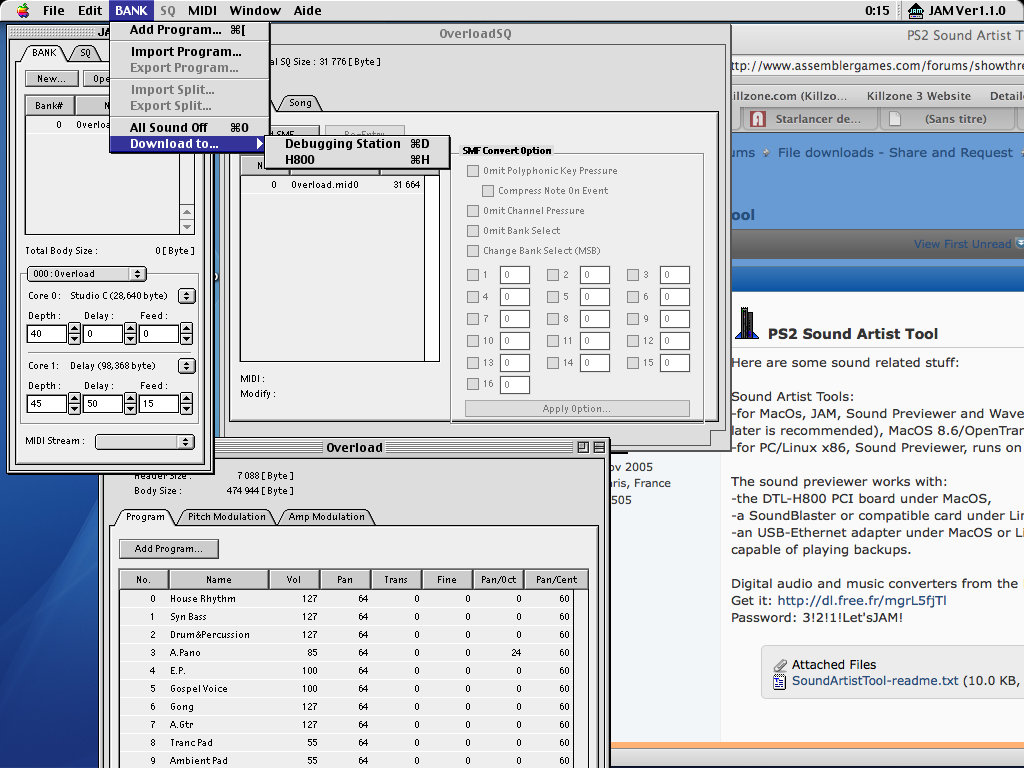The height and width of the screenshot is (768, 1024).
Task: Switch to the Amp Modulation tab
Action: [327, 517]
